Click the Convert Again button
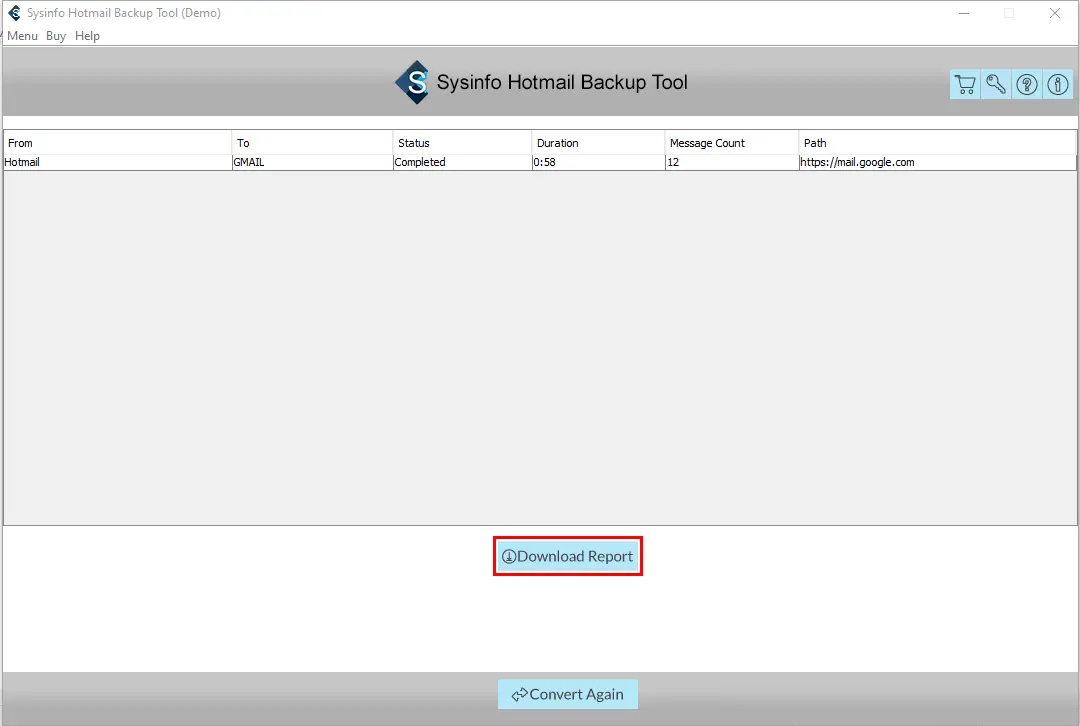This screenshot has width=1080, height=726. click(568, 694)
